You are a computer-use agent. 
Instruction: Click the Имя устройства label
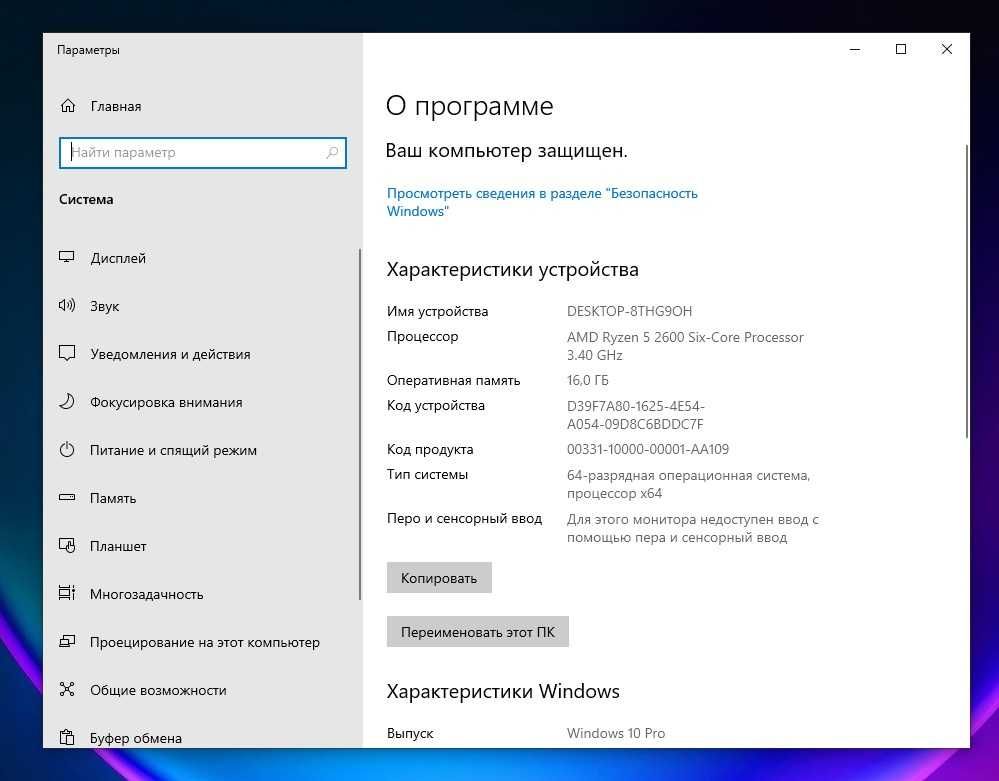point(437,312)
